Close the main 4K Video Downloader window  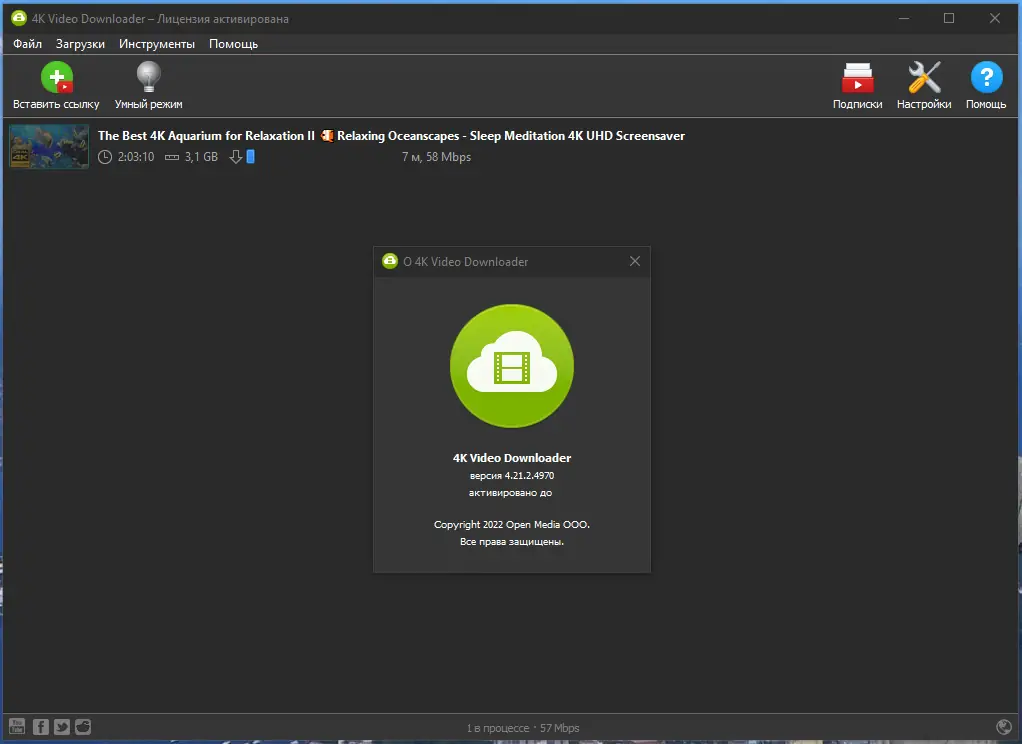(x=995, y=18)
